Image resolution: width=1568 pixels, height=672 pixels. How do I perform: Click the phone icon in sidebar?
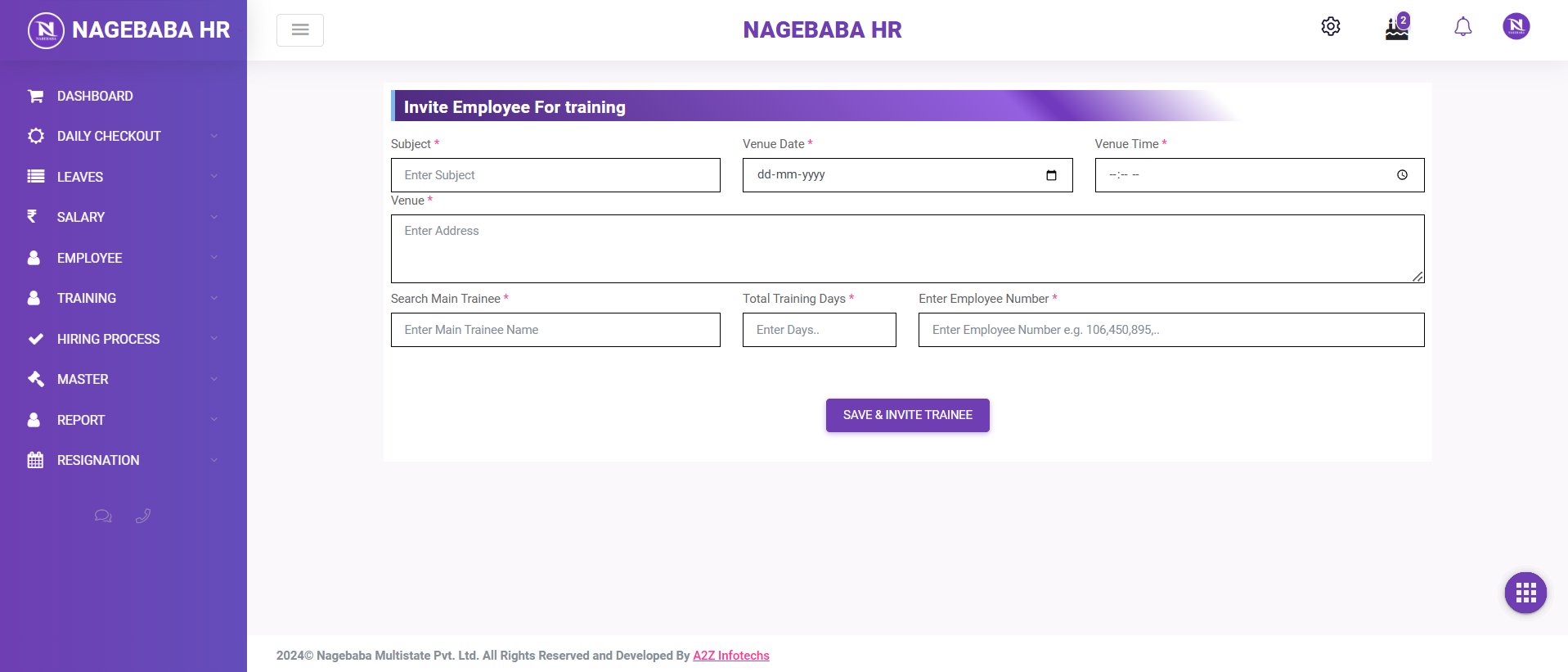[x=143, y=516]
